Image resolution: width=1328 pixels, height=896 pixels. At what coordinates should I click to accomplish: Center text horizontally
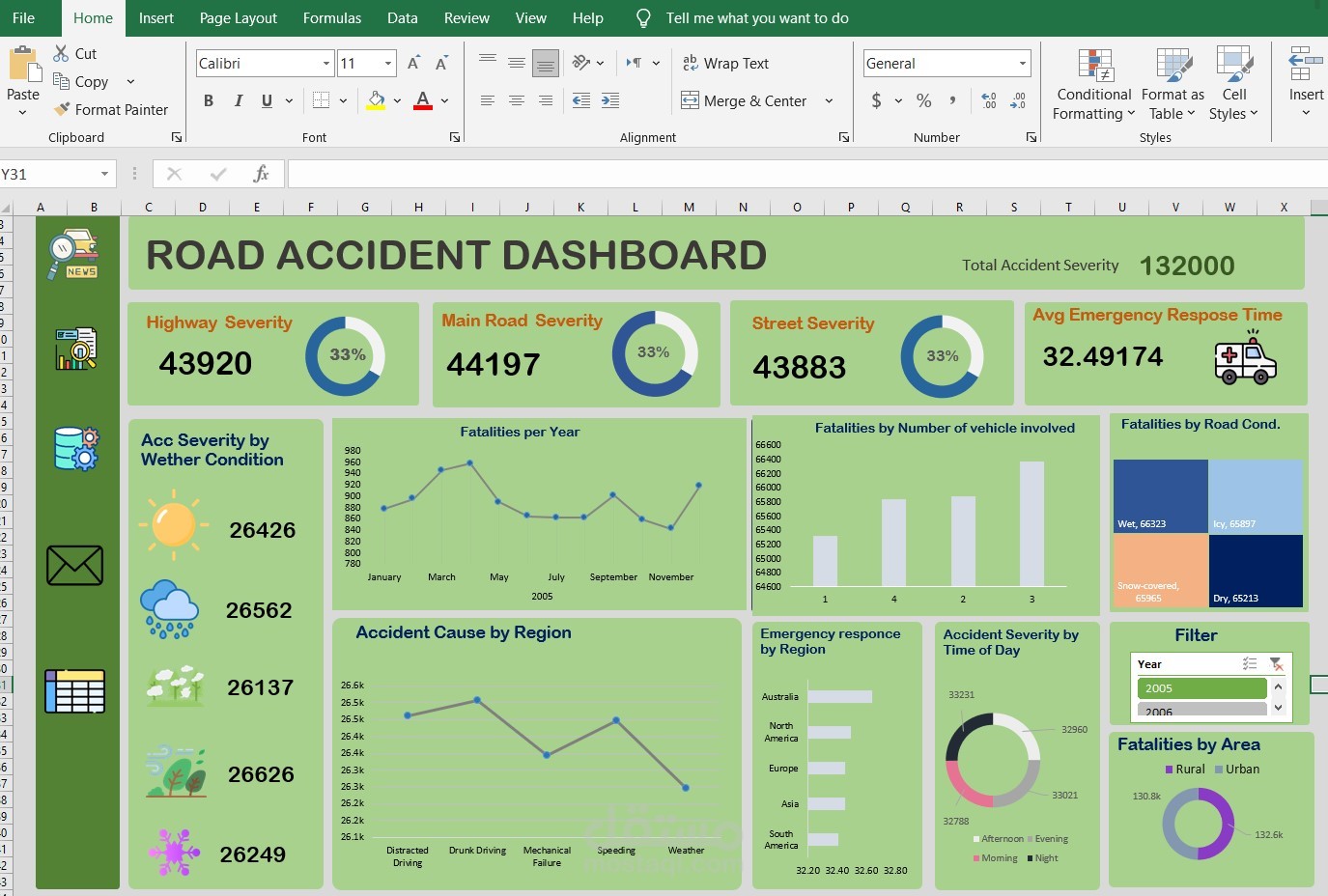point(517,100)
